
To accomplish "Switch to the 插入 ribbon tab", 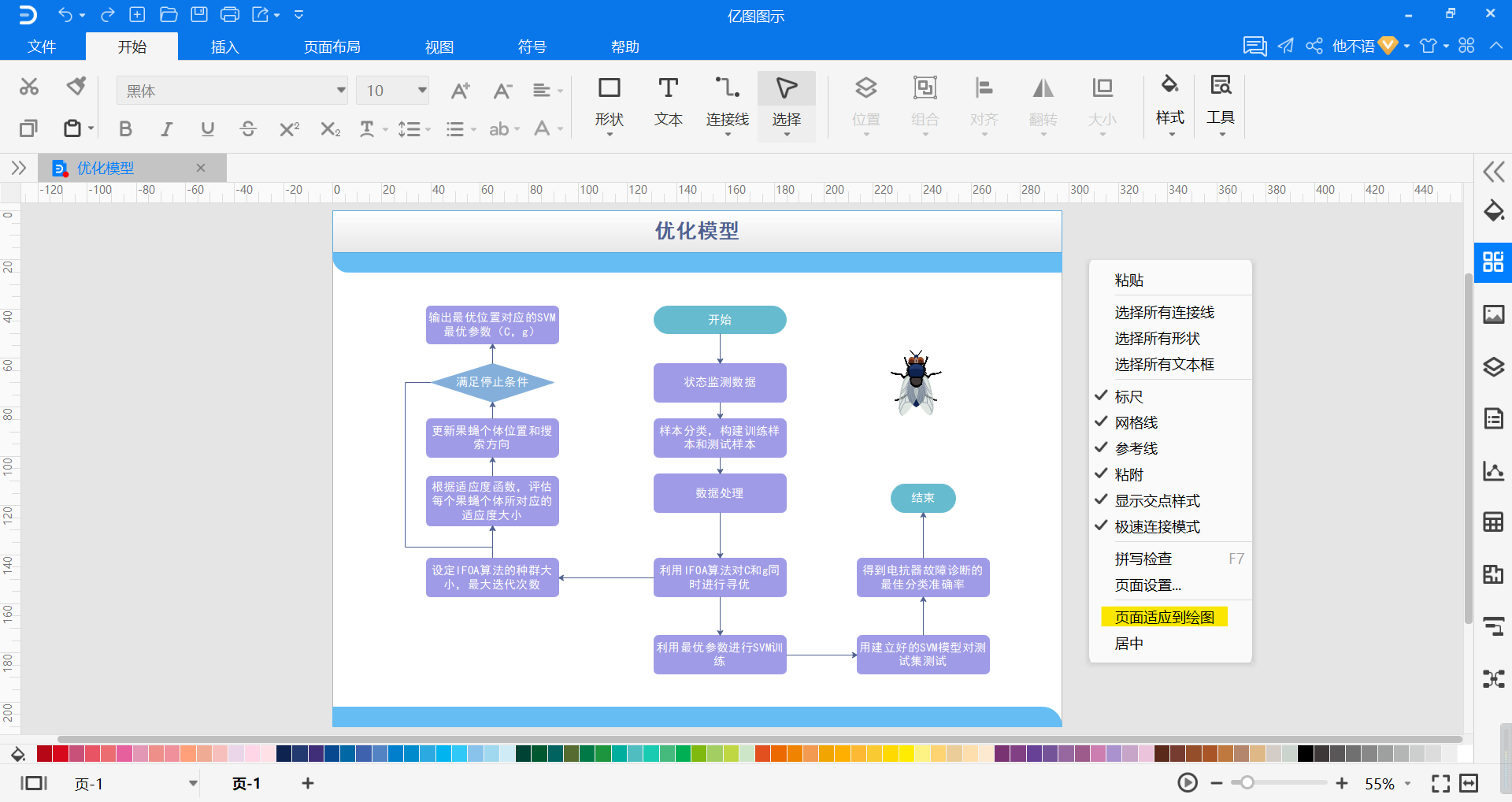I will [x=224, y=46].
